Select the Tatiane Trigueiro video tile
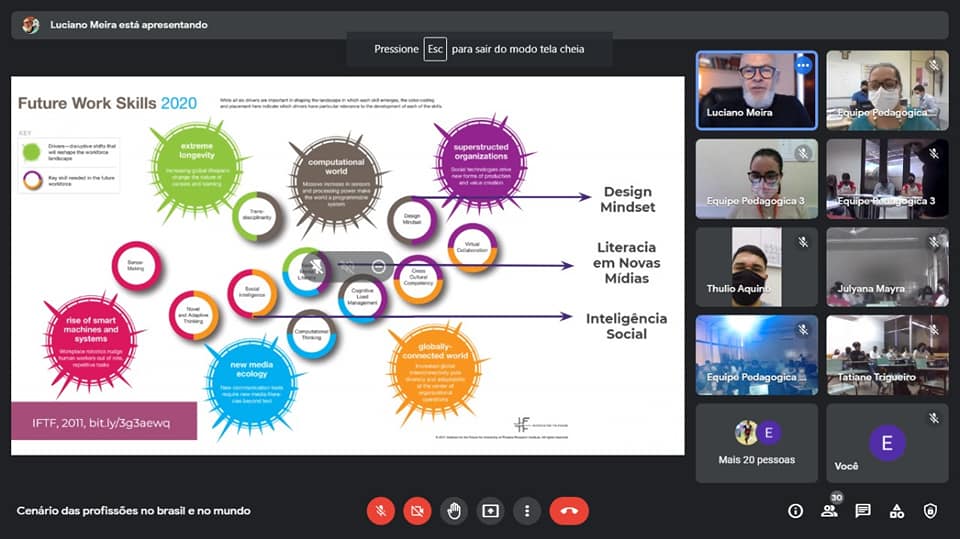The width and height of the screenshot is (960, 539). click(x=887, y=355)
